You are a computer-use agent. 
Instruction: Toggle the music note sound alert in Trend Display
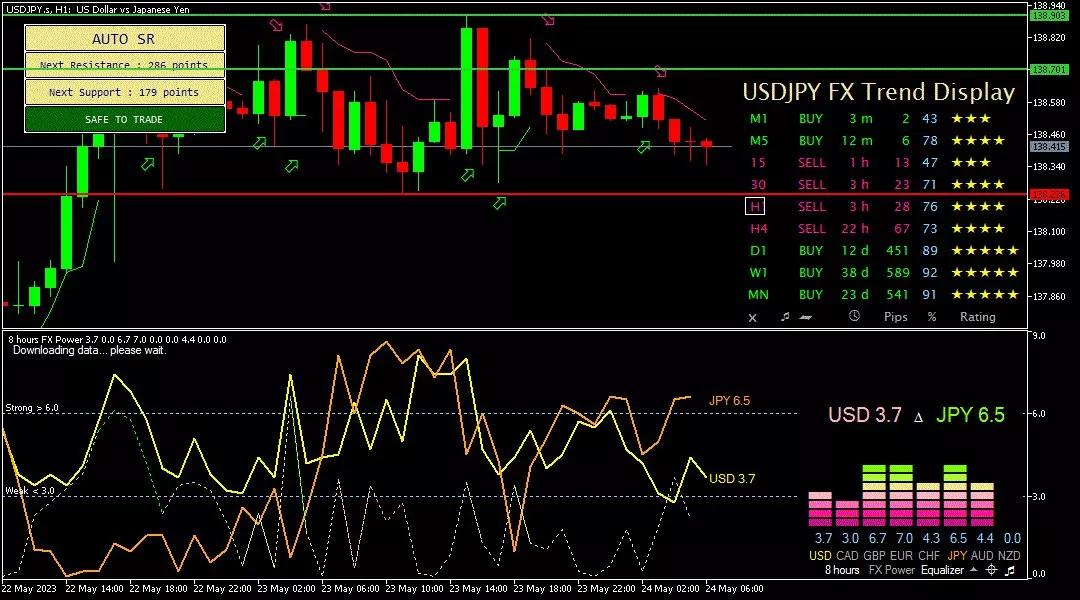point(785,317)
